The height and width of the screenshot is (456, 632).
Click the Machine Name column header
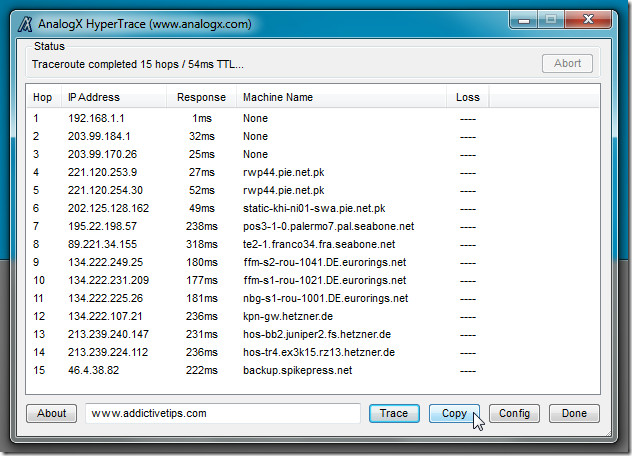point(341,97)
